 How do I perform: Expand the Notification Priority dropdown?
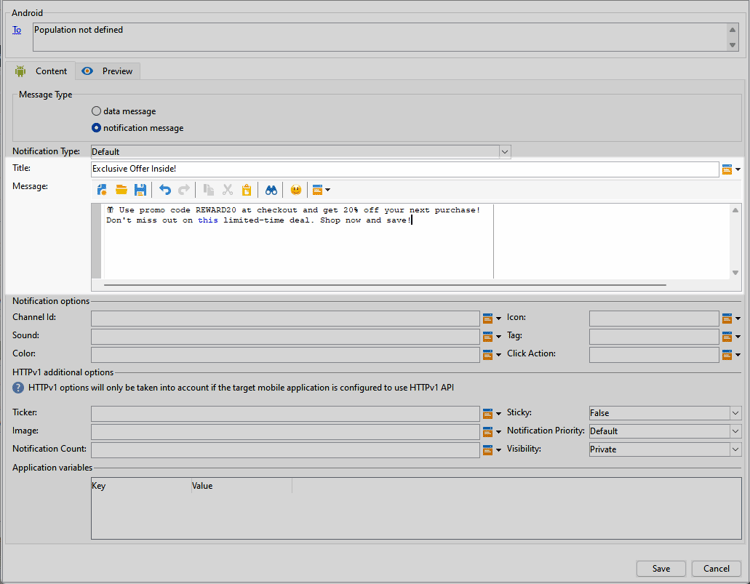(x=736, y=431)
